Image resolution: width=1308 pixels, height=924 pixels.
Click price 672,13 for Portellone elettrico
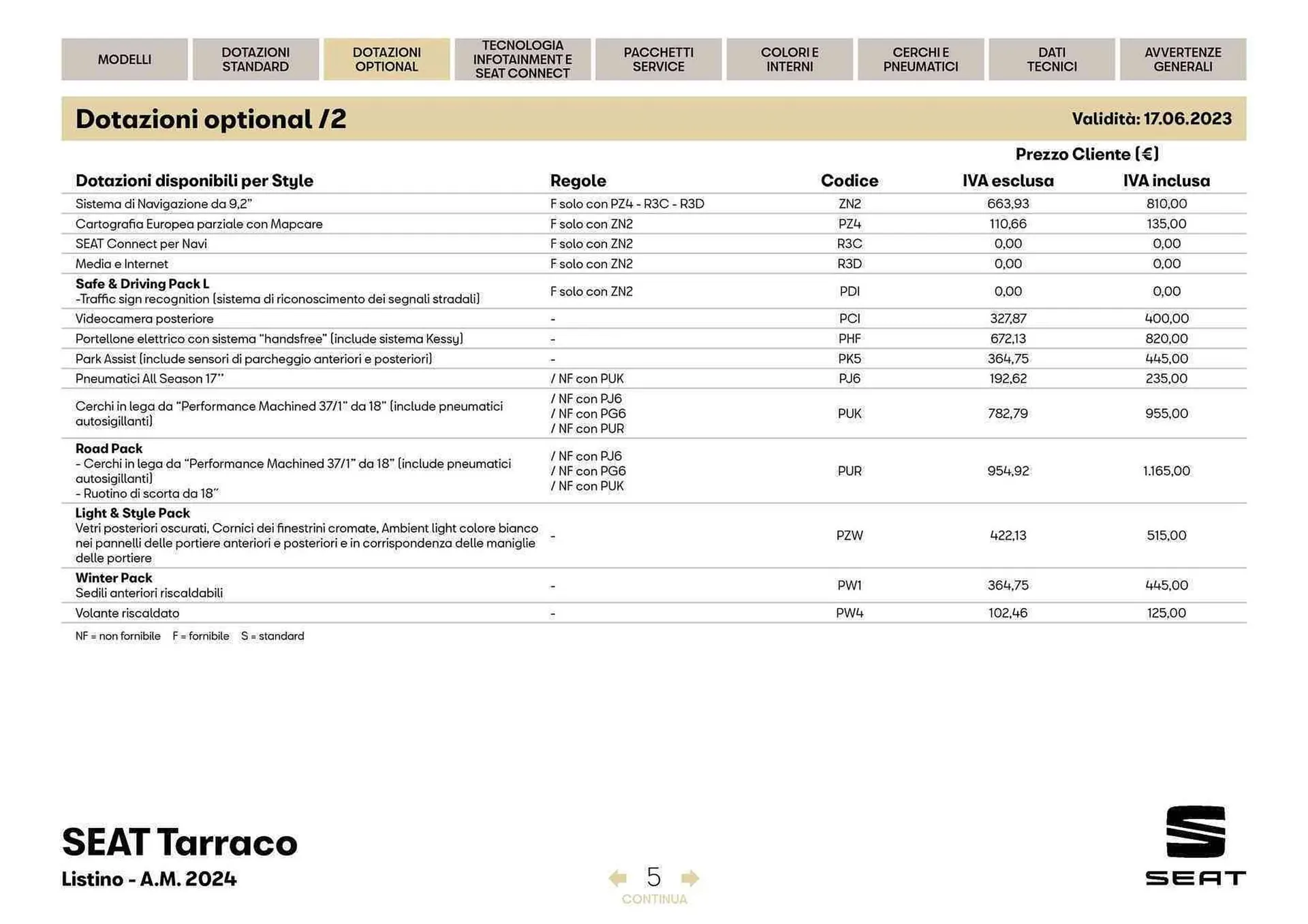pyautogui.click(x=1008, y=338)
